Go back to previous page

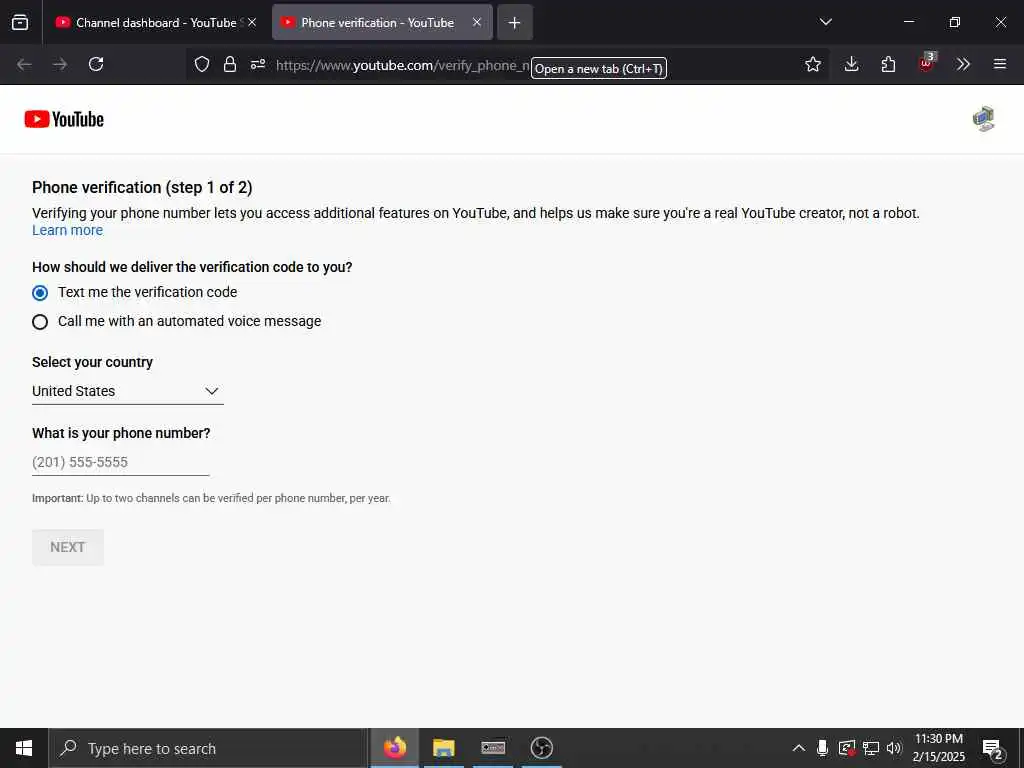24,64
